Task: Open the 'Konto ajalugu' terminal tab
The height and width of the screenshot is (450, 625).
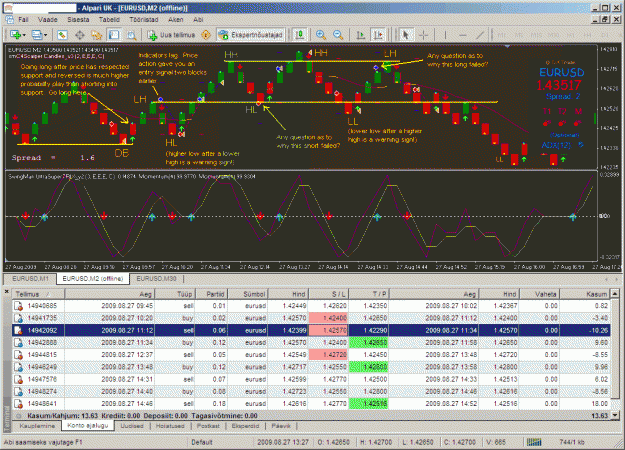Action: tap(88, 426)
